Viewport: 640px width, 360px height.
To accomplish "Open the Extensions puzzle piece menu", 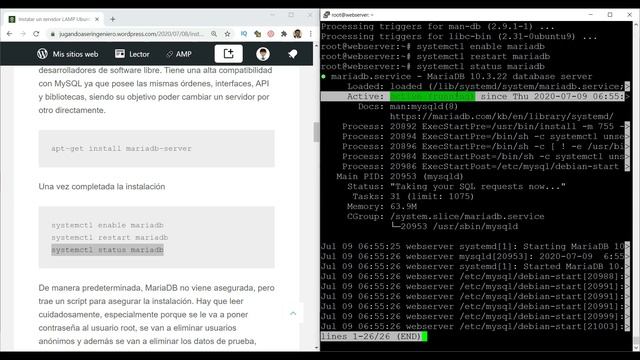I will [x=284, y=34].
